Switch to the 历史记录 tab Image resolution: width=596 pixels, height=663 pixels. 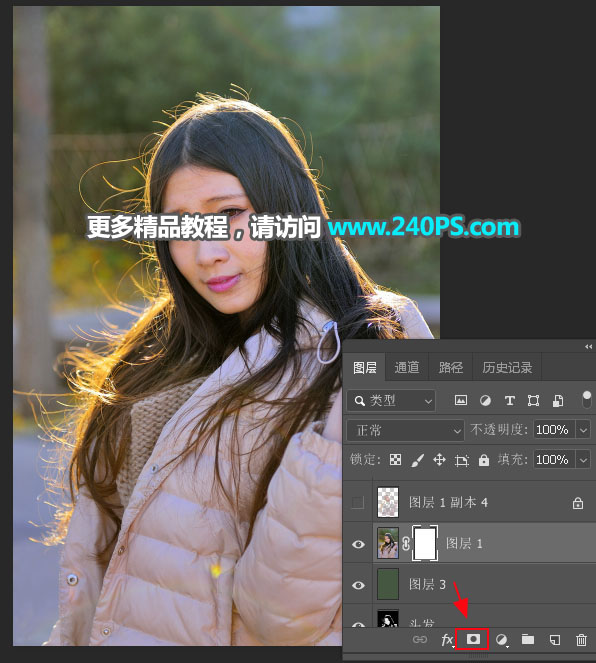click(507, 367)
